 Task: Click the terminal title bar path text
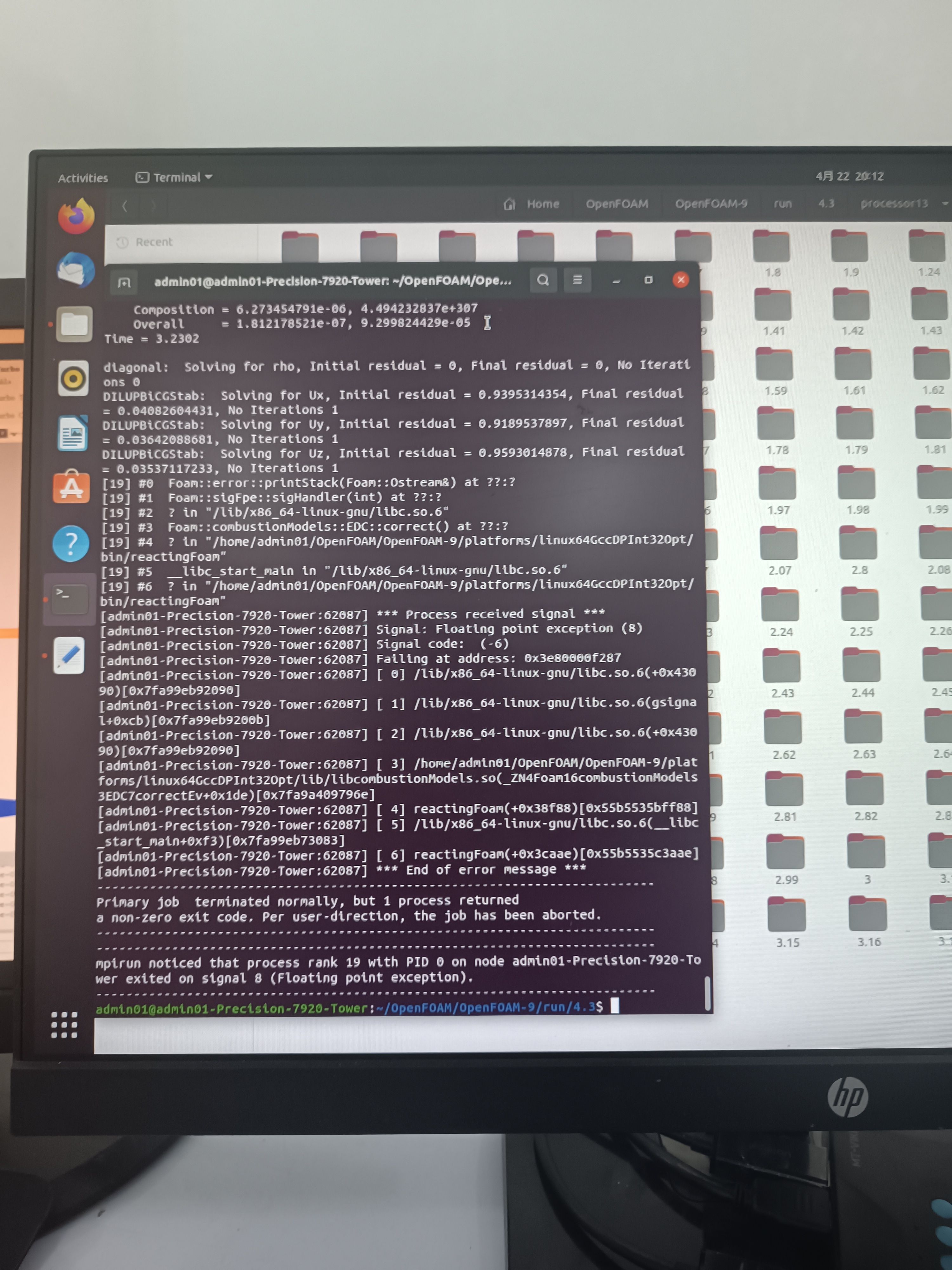(333, 281)
